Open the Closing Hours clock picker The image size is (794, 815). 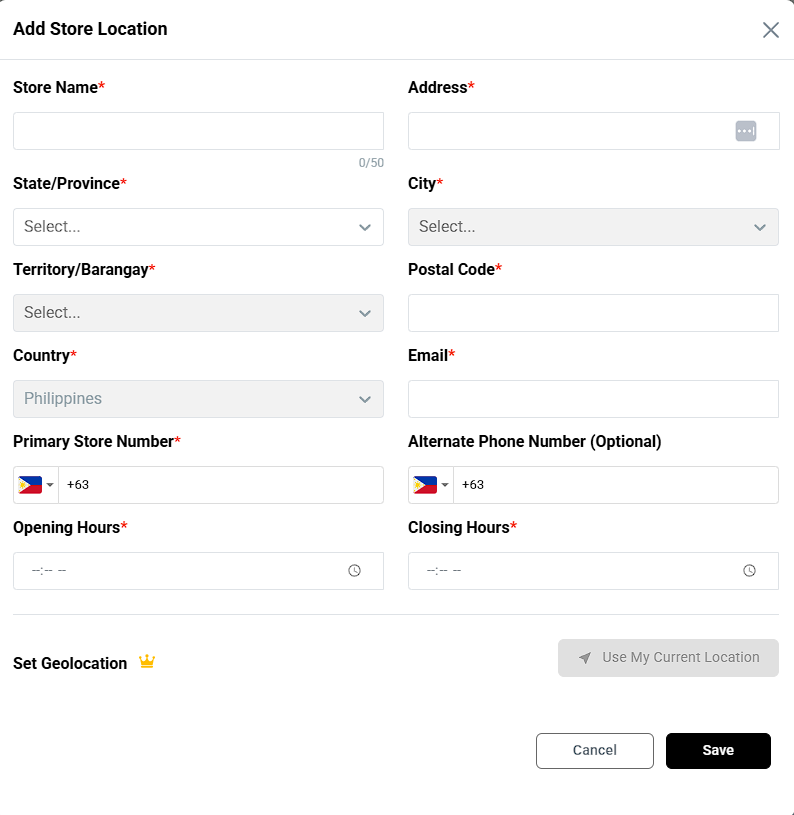[749, 571]
